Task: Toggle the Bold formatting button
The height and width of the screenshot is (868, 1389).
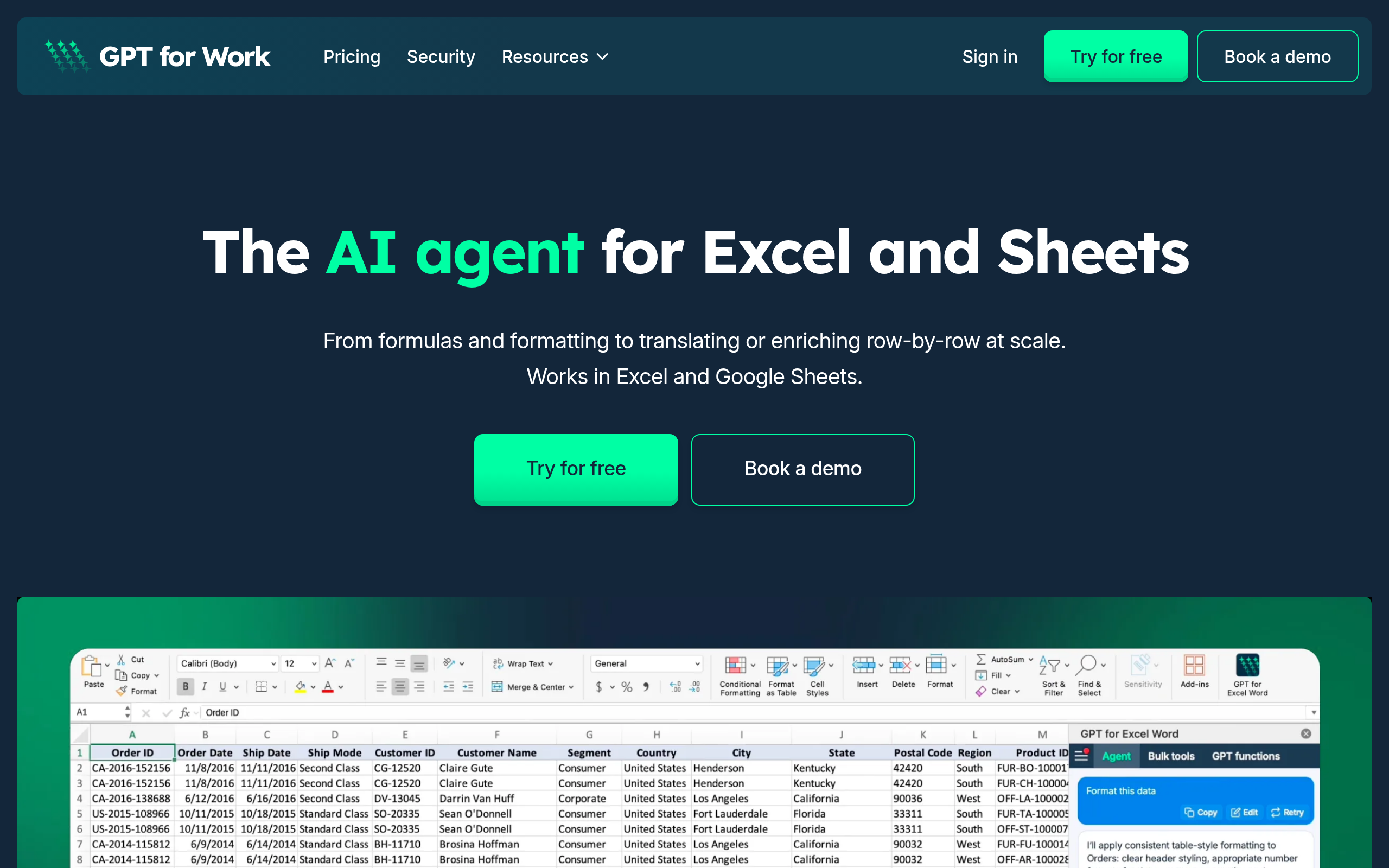Action: click(186, 687)
